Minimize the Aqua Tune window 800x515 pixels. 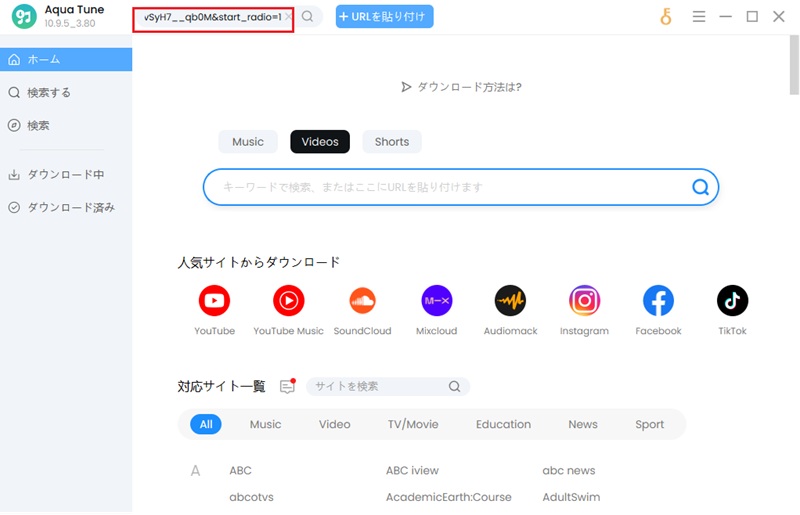(726, 17)
